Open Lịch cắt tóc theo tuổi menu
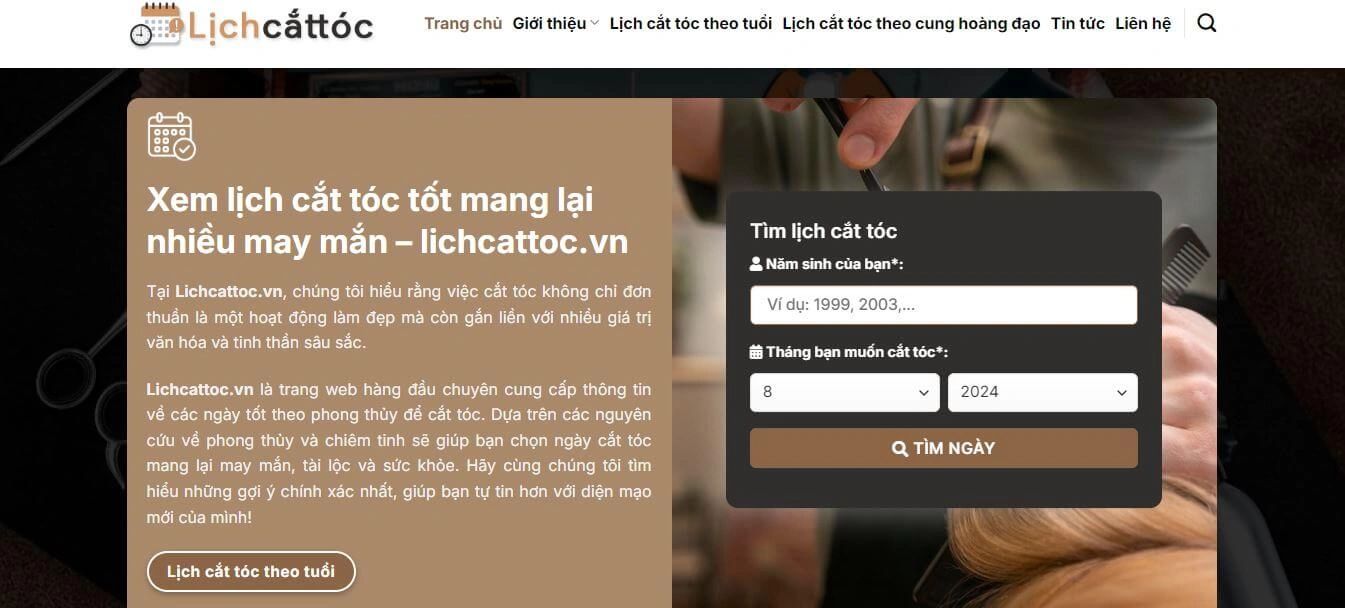The width and height of the screenshot is (1345, 608). pos(691,23)
